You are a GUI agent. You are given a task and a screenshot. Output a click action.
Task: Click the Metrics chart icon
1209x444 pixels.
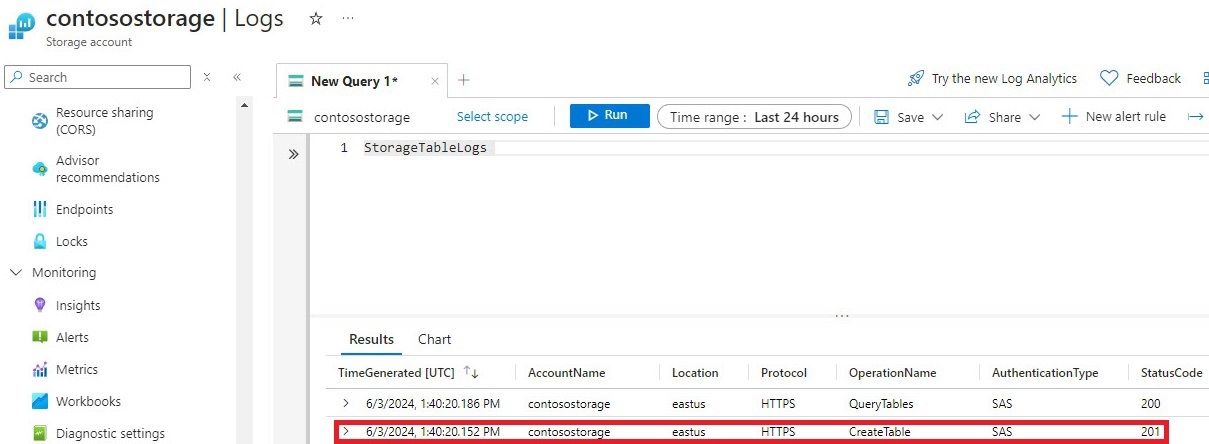tap(40, 369)
